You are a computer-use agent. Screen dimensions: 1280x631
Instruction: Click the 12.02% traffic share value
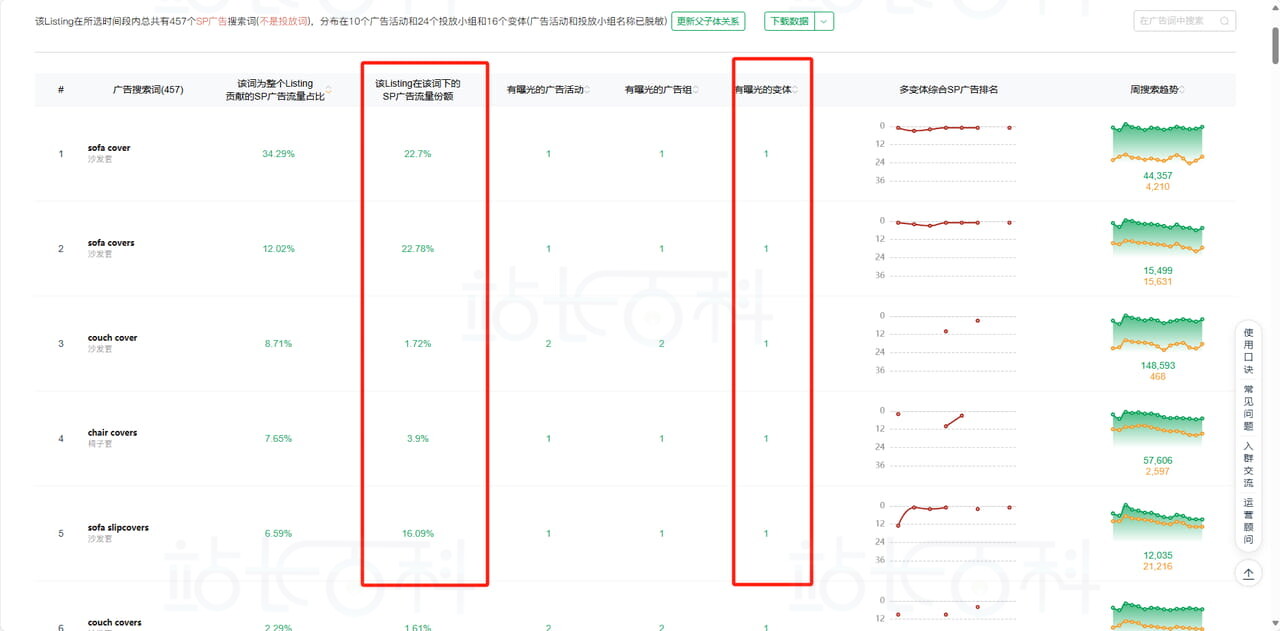tap(278, 249)
